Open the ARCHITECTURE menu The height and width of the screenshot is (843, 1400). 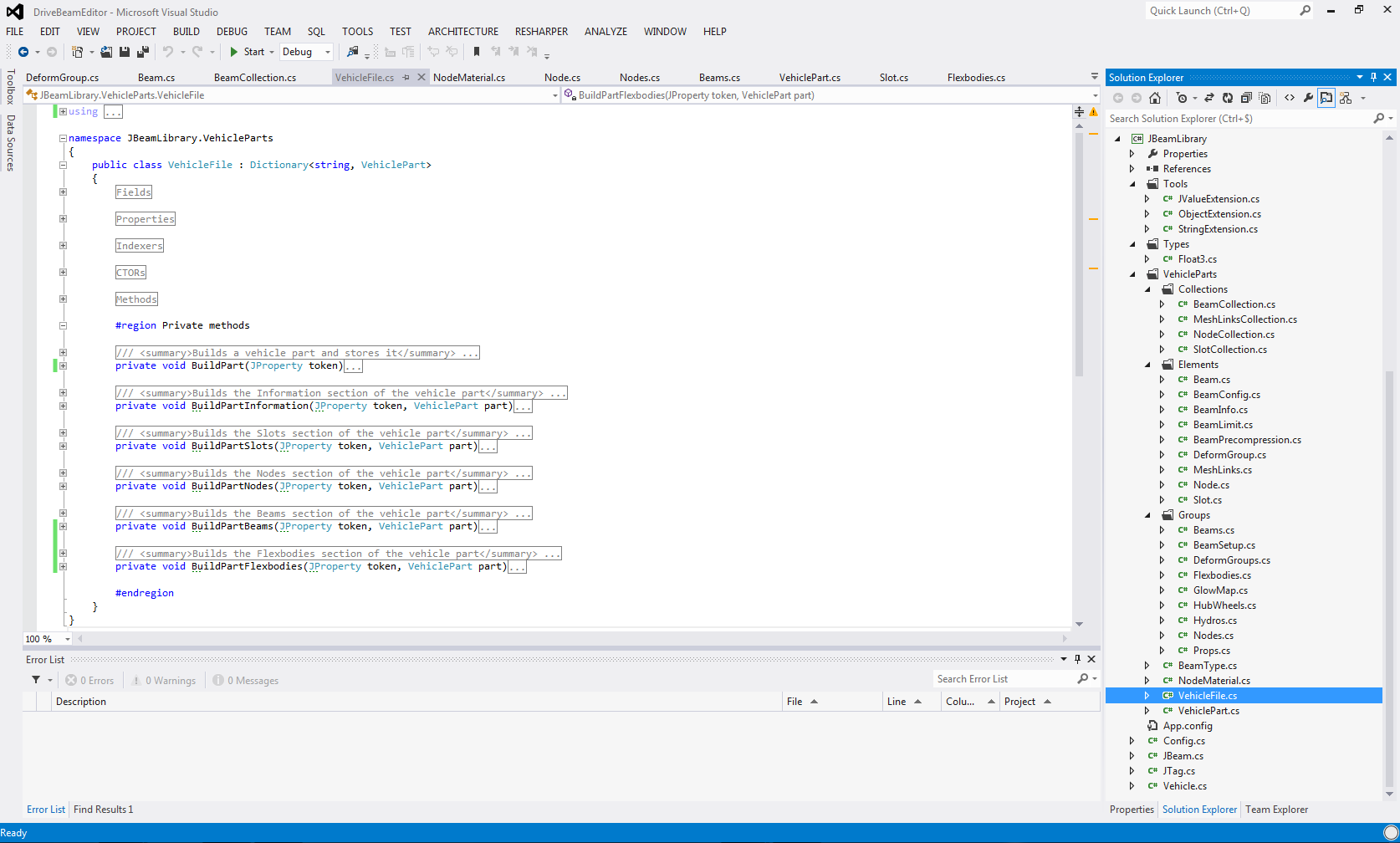click(463, 32)
